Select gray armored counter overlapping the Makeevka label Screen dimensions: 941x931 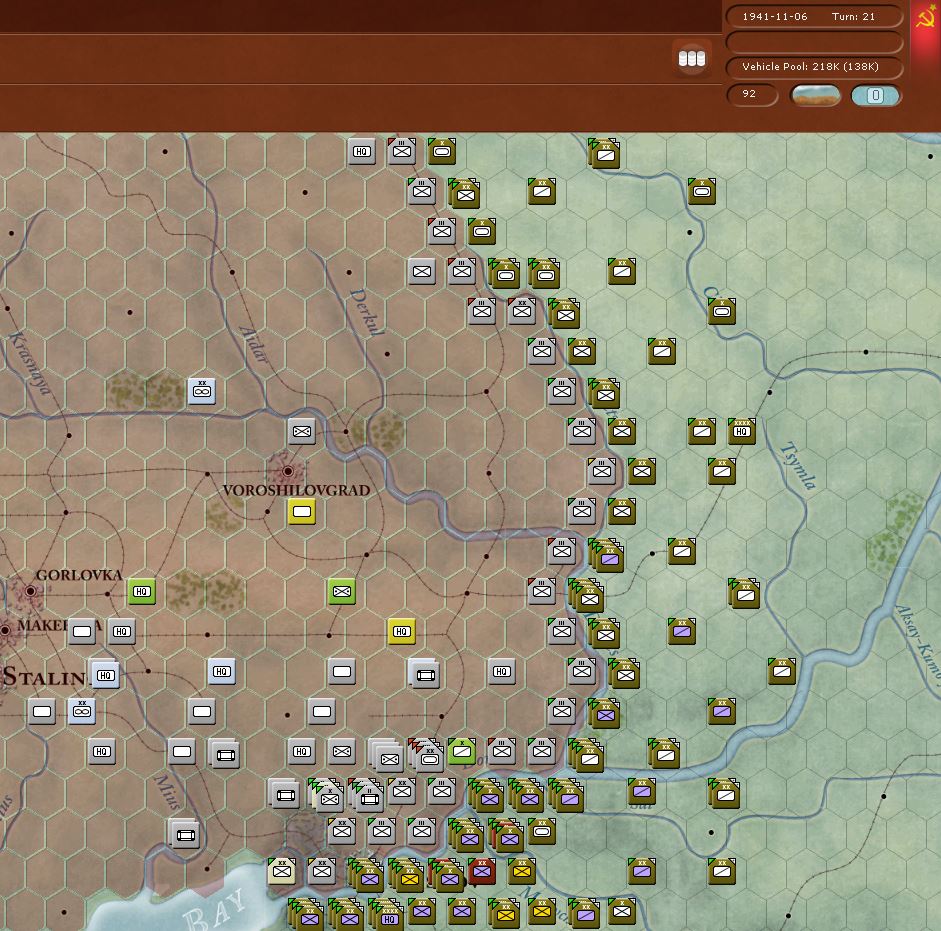click(82, 631)
